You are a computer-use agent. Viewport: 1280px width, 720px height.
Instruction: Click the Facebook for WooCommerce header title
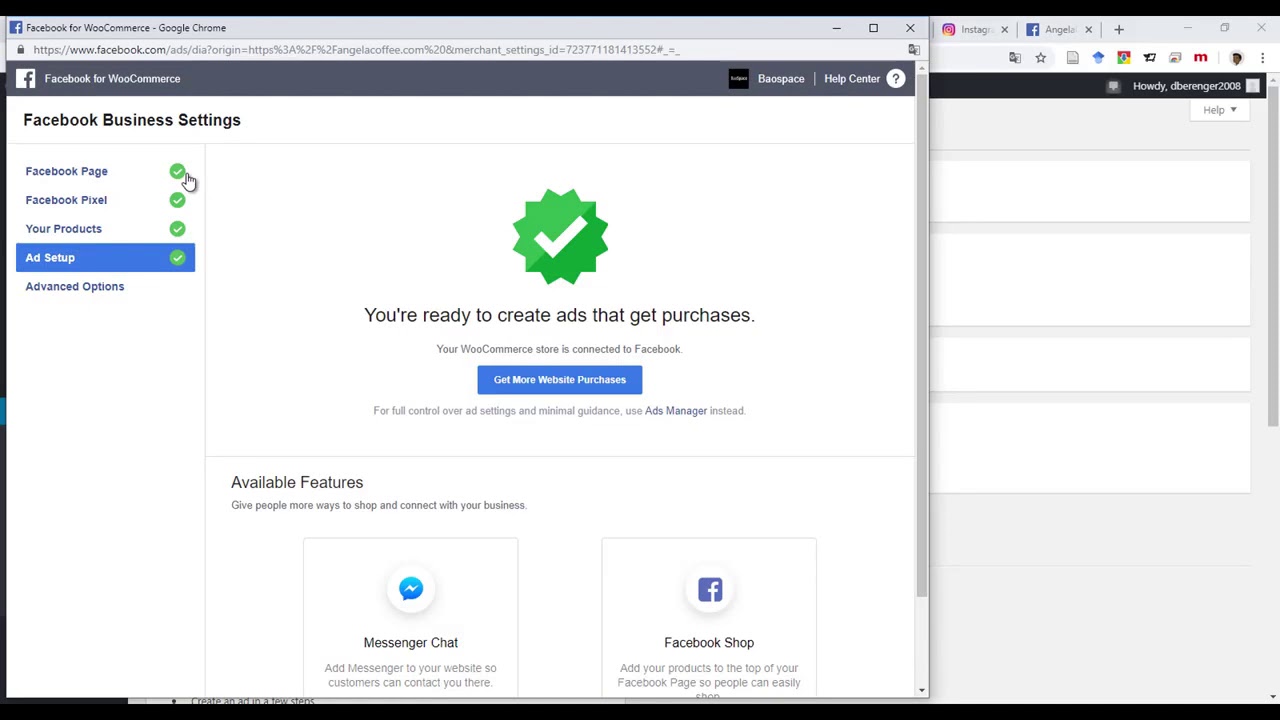[x=112, y=79]
